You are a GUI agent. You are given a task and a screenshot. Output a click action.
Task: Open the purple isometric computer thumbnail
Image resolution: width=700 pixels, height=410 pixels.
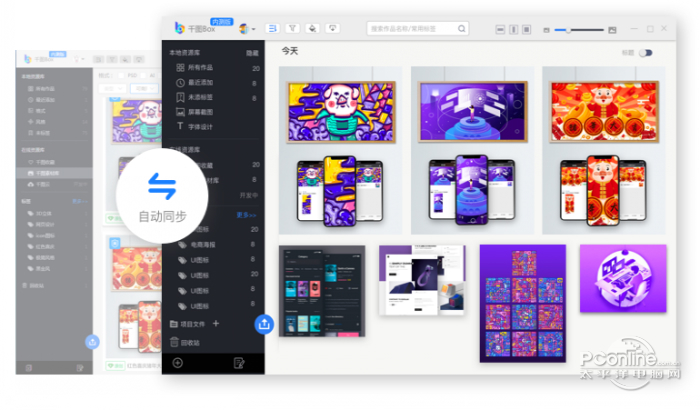coord(623,278)
